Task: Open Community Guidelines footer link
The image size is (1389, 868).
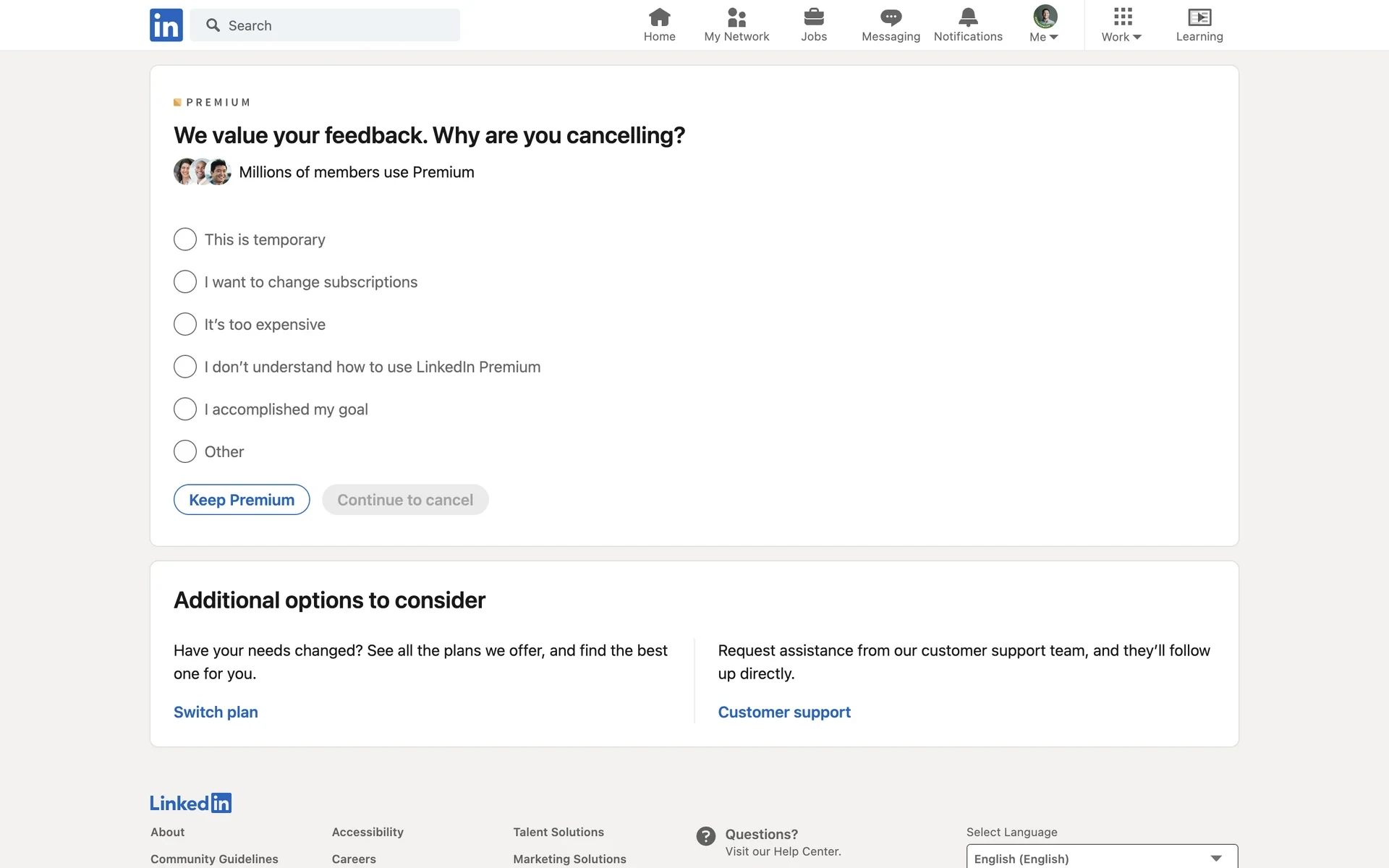Action: pos(214,859)
